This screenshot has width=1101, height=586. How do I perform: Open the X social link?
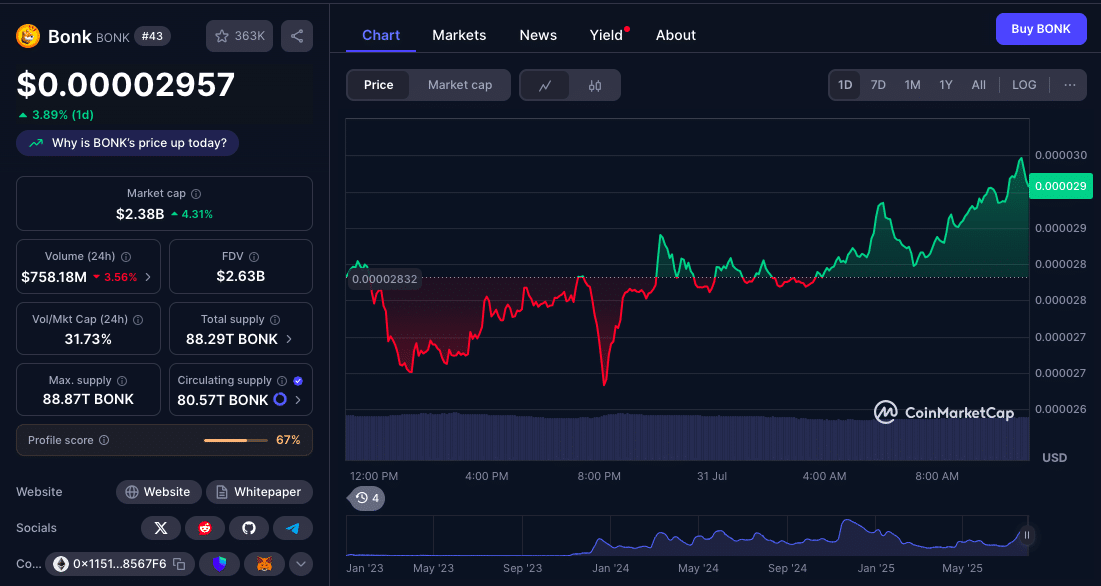click(161, 528)
